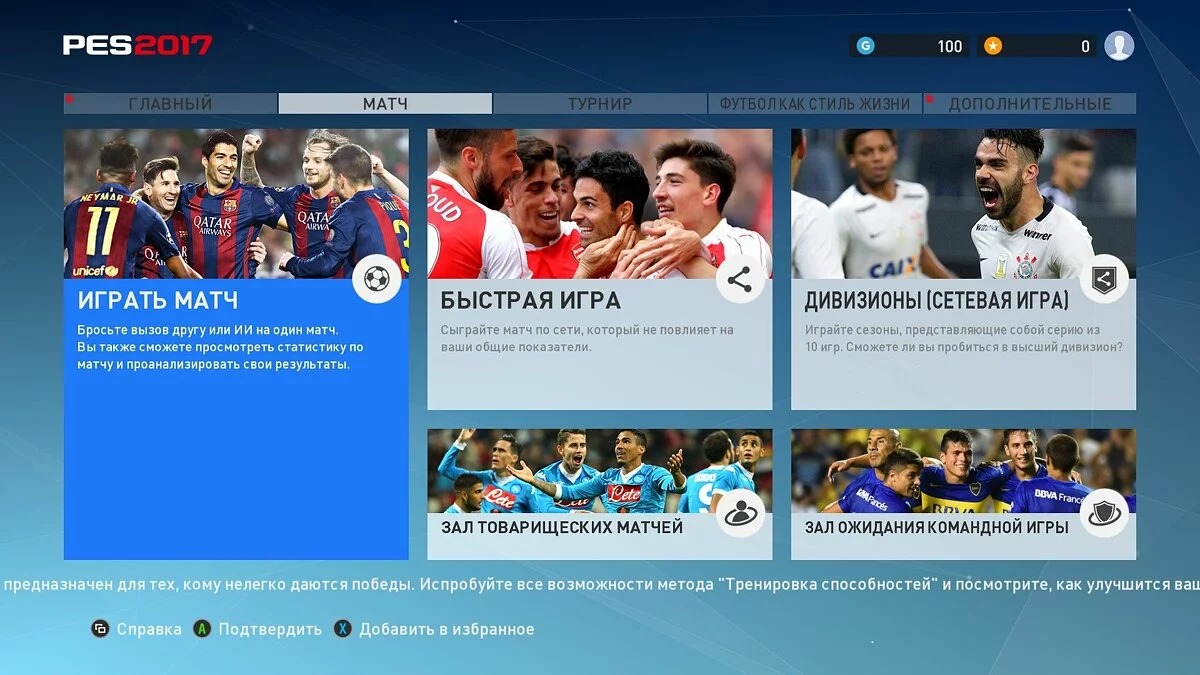Click the orange star coin icon
Screen dimensions: 1200x675
tap(993, 45)
